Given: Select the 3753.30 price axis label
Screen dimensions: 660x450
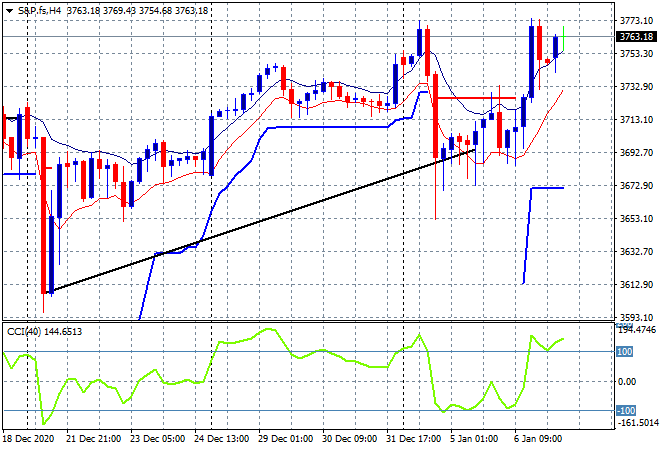Looking at the screenshot, I should tap(636, 53).
